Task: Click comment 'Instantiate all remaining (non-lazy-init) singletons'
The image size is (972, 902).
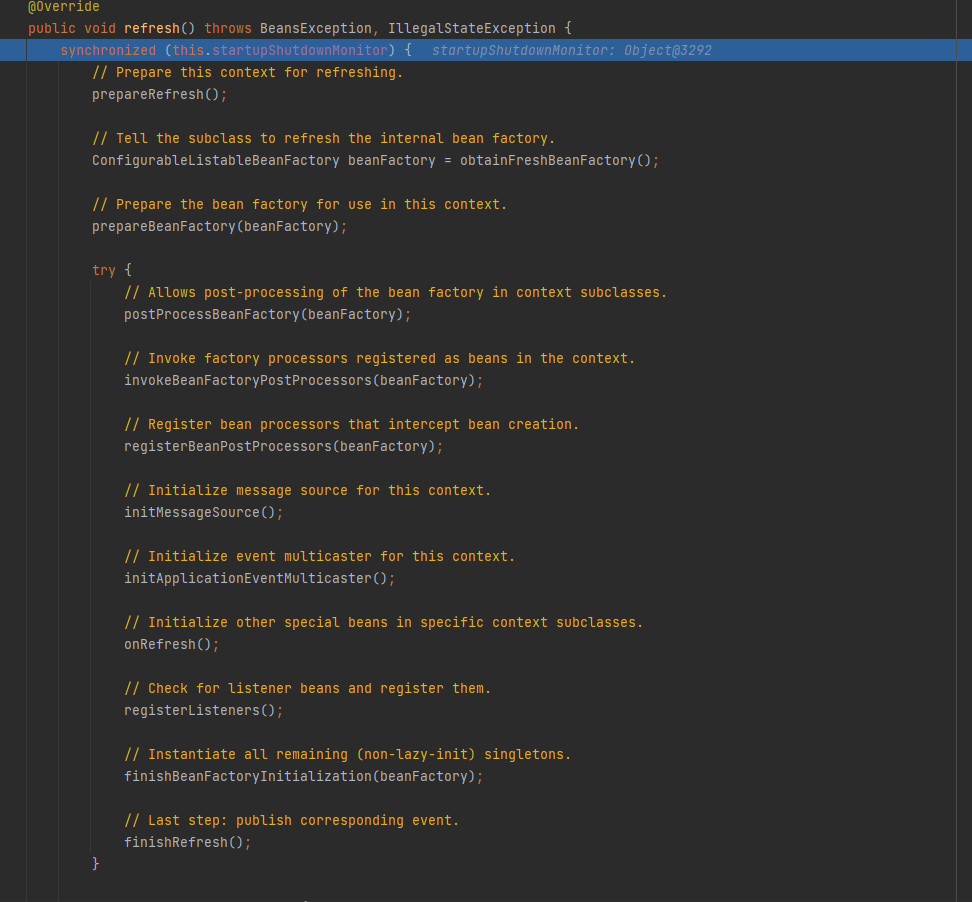Action: [x=347, y=754]
